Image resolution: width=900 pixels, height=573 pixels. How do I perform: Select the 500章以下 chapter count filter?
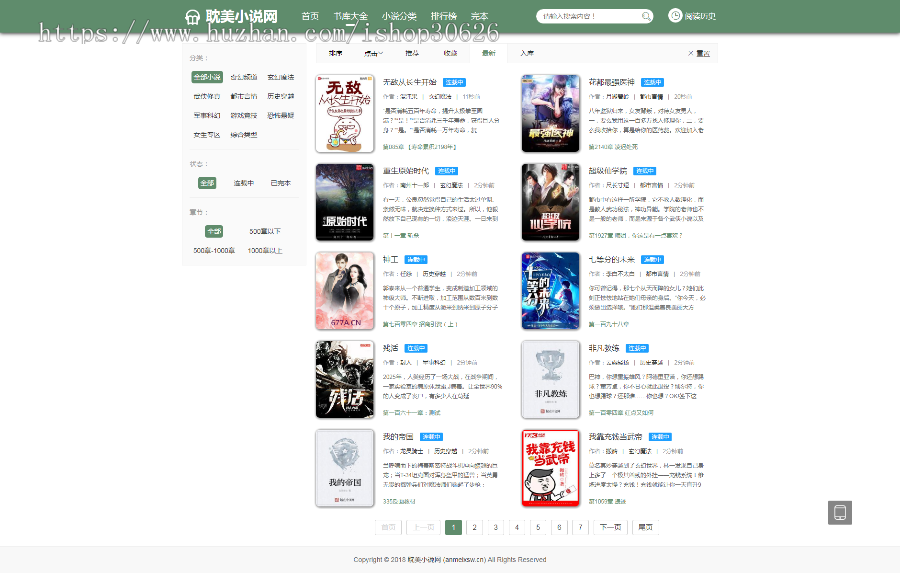click(265, 231)
